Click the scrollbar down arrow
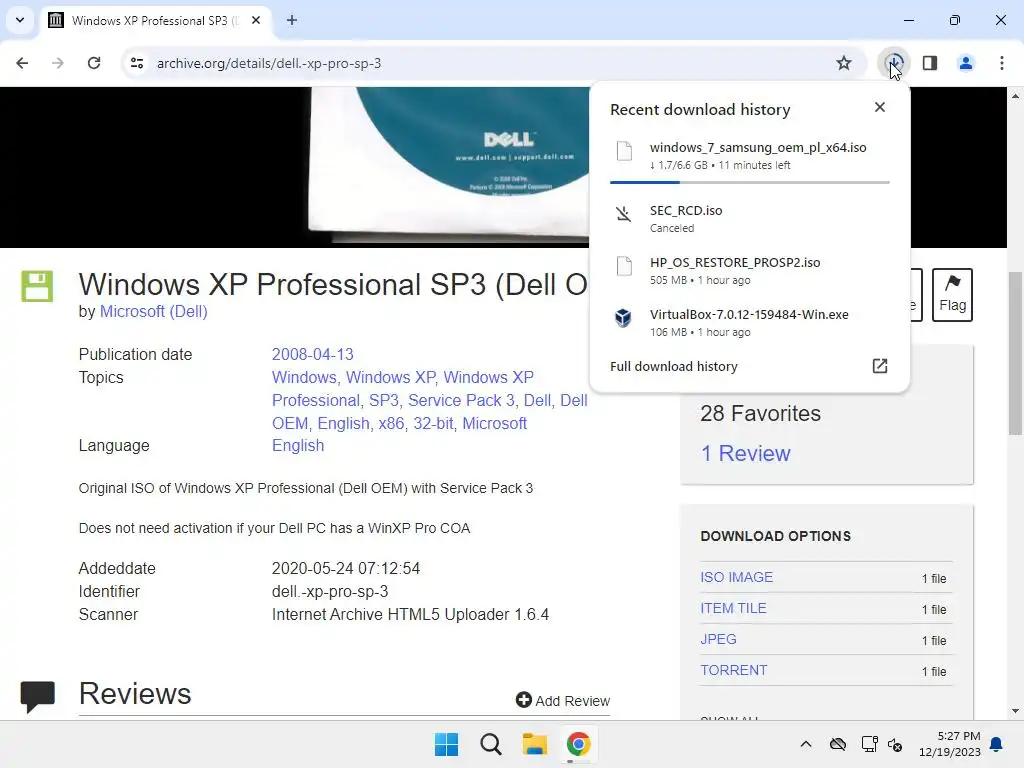1024x768 pixels. 1015,711
